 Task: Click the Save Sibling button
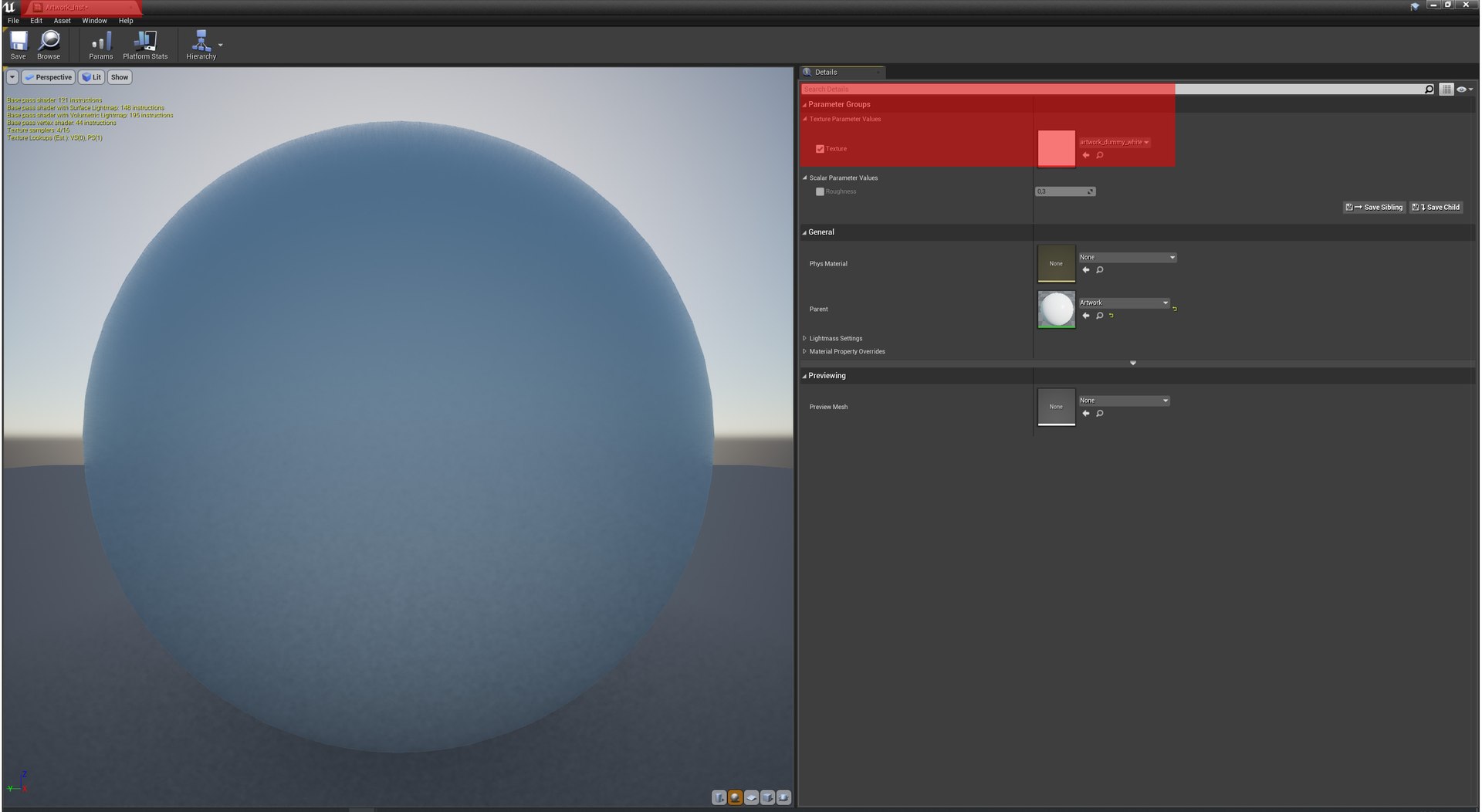point(1374,207)
